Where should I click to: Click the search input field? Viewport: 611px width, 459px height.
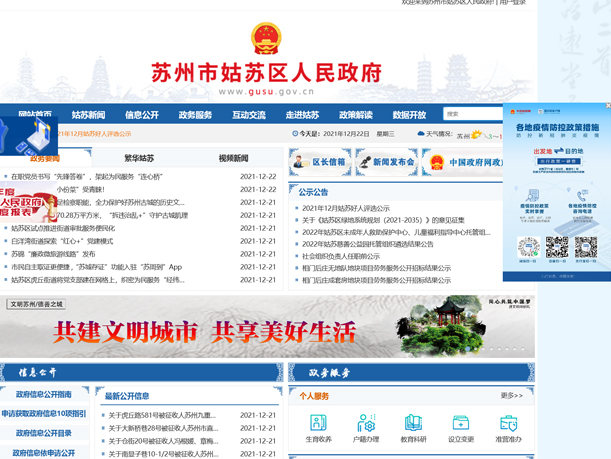tap(472, 114)
